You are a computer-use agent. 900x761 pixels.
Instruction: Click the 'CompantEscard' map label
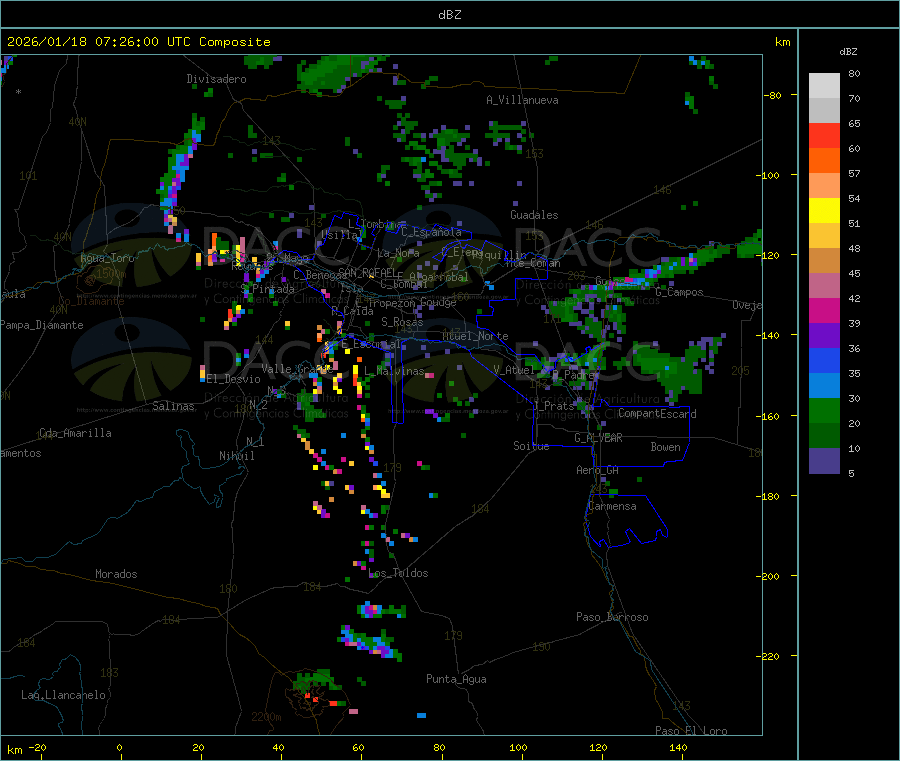[x=657, y=413]
